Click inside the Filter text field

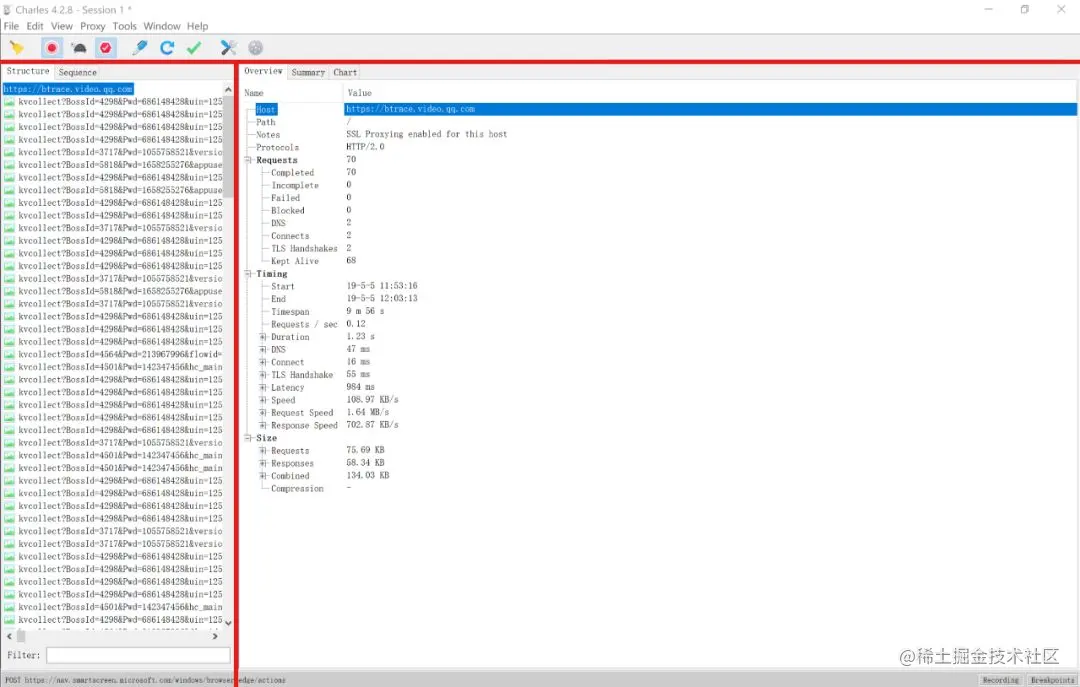point(138,655)
